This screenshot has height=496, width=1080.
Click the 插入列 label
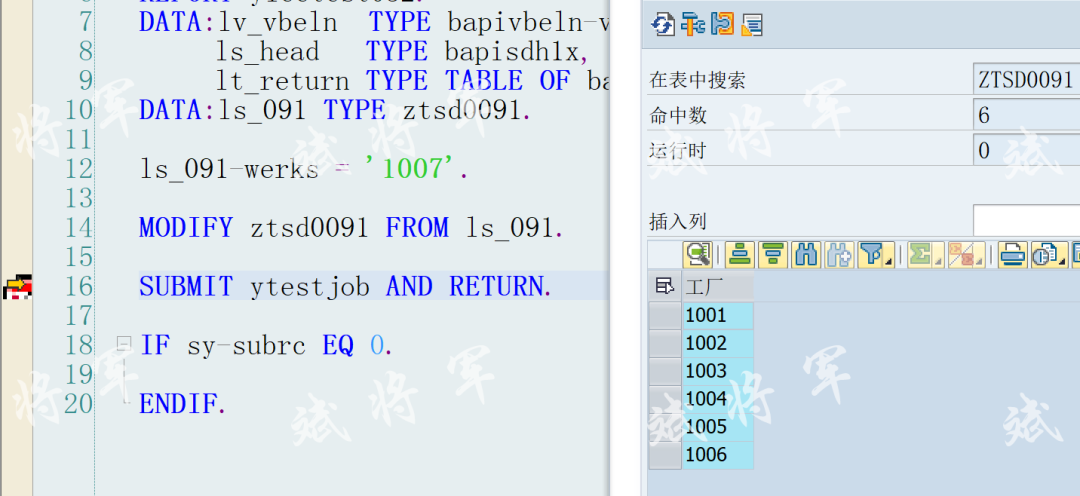tap(678, 222)
